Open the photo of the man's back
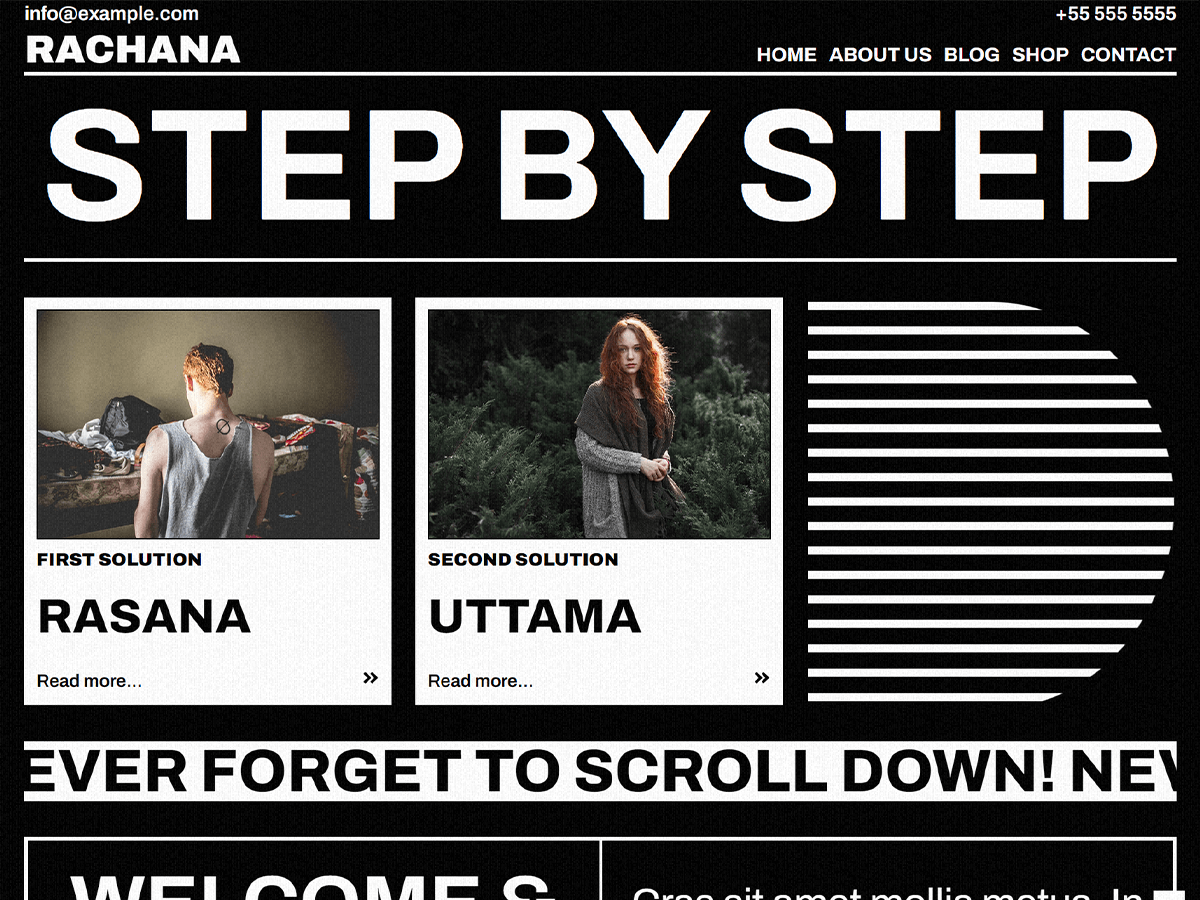This screenshot has width=1200, height=900. point(208,424)
